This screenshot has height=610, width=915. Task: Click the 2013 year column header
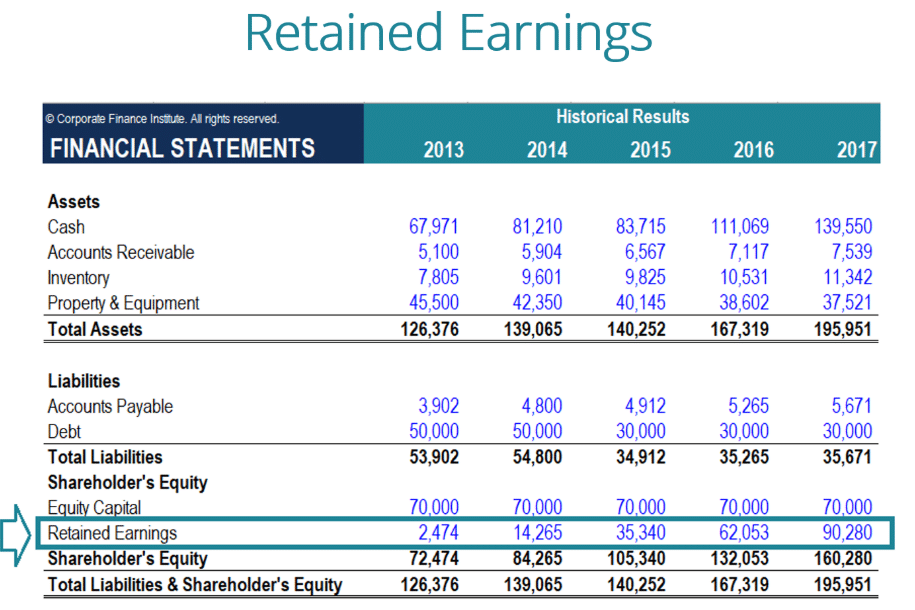[x=443, y=150]
